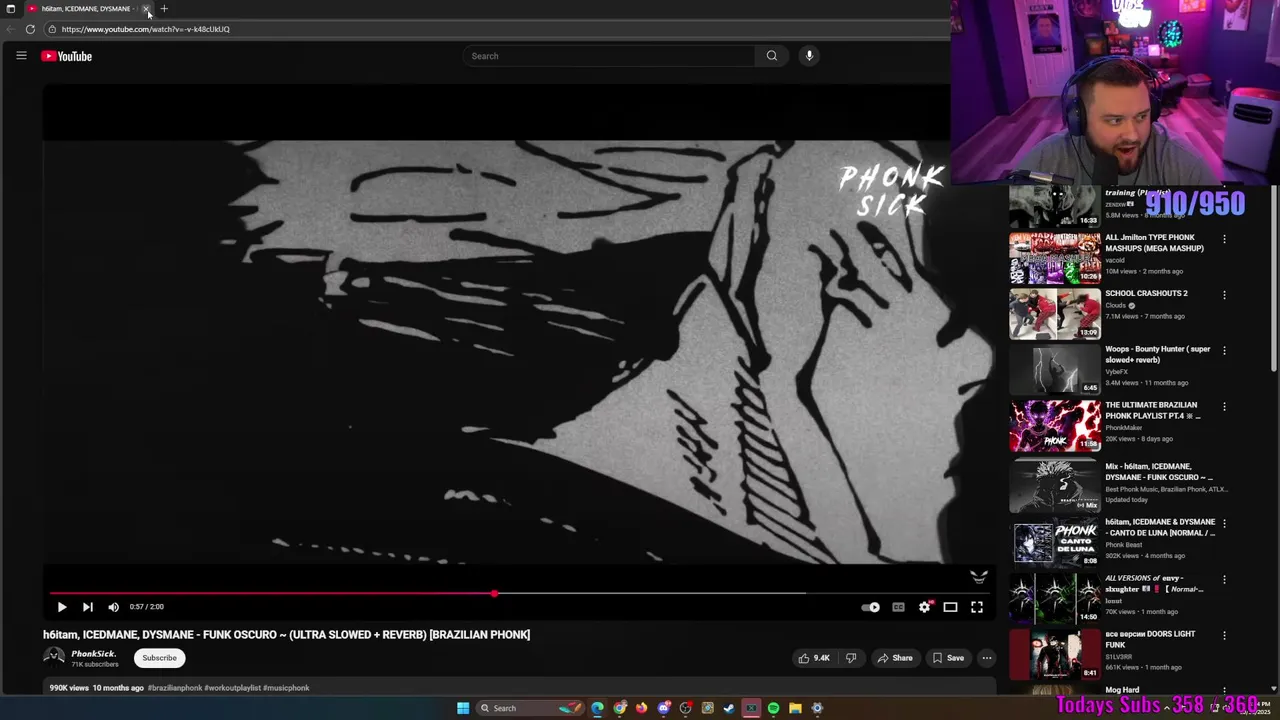Open the Windows Start menu
1280x720 pixels.
coord(463,708)
